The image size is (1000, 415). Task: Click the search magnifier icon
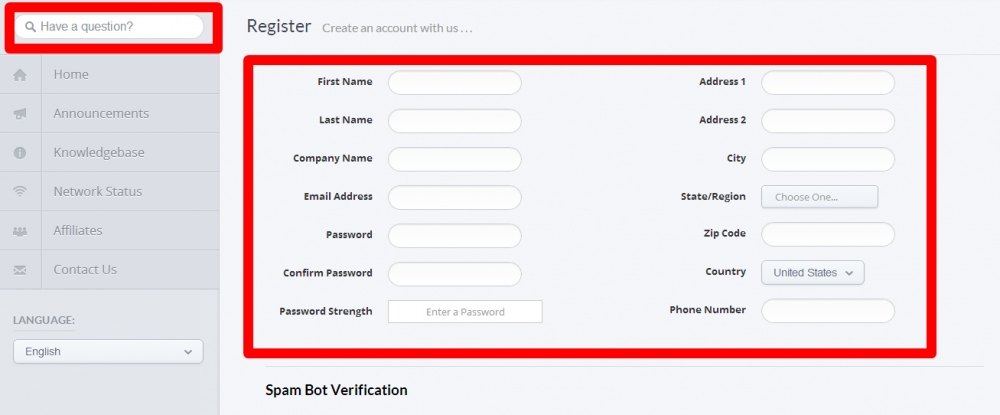(30, 26)
